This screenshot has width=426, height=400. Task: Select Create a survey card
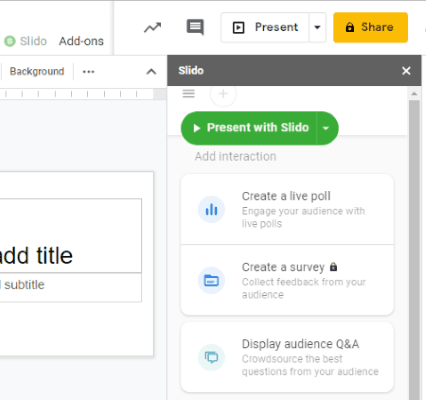(287, 280)
